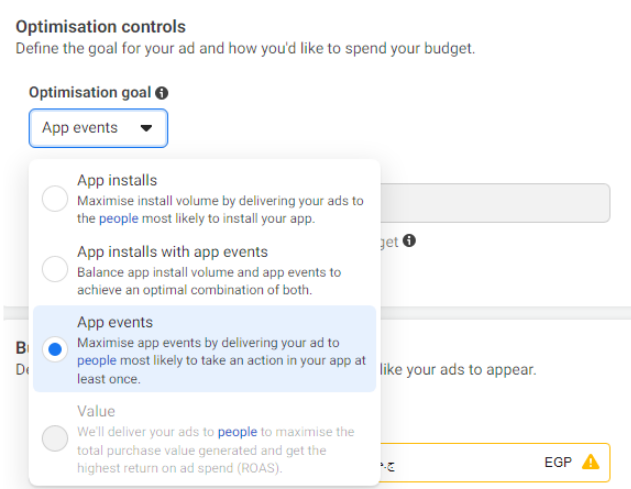Image resolution: width=631 pixels, height=489 pixels.
Task: Click the info icon beside Optimisation goal
Action: coord(162,93)
